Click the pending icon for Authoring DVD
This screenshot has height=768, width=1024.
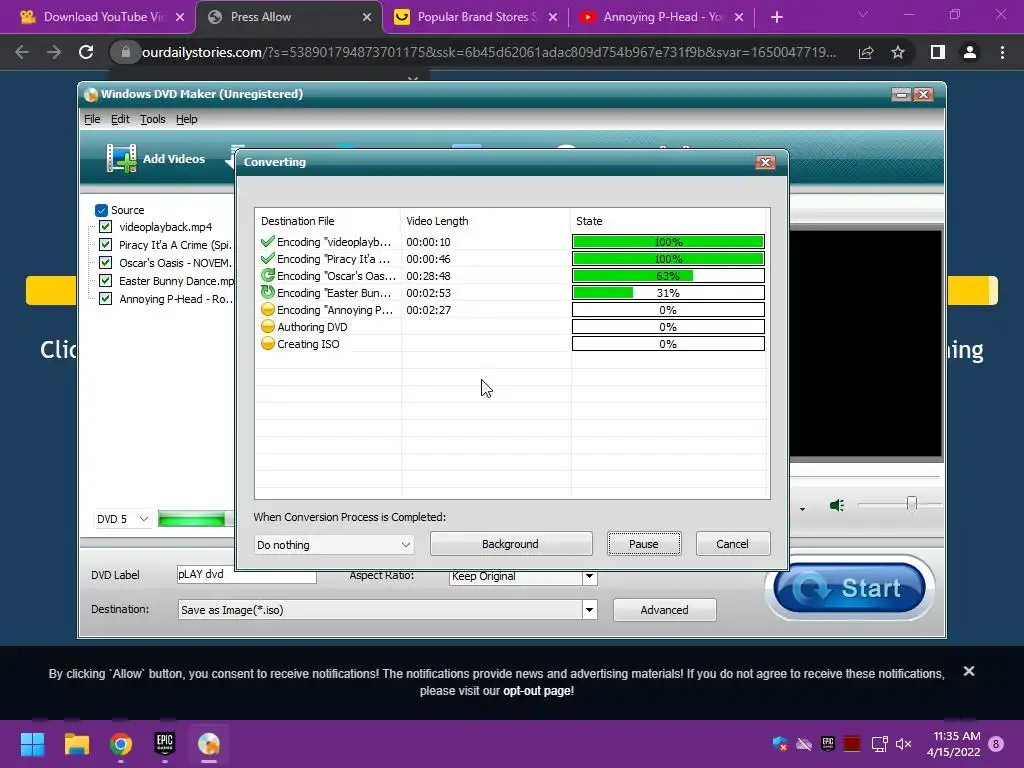pos(267,327)
